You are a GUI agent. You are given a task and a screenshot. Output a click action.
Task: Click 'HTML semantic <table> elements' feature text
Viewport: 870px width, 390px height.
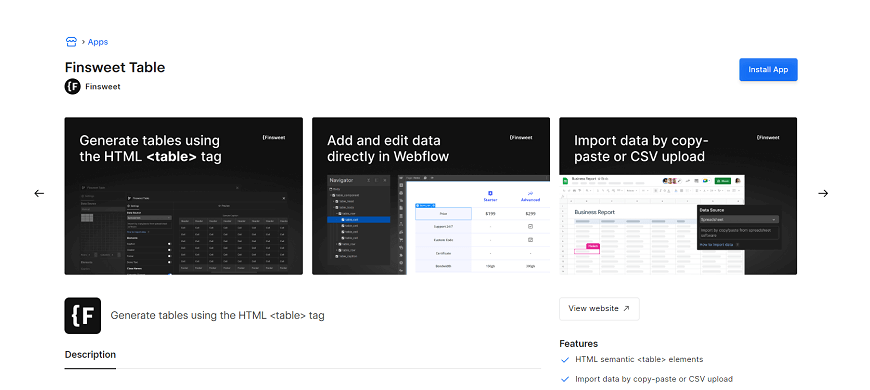coord(639,359)
